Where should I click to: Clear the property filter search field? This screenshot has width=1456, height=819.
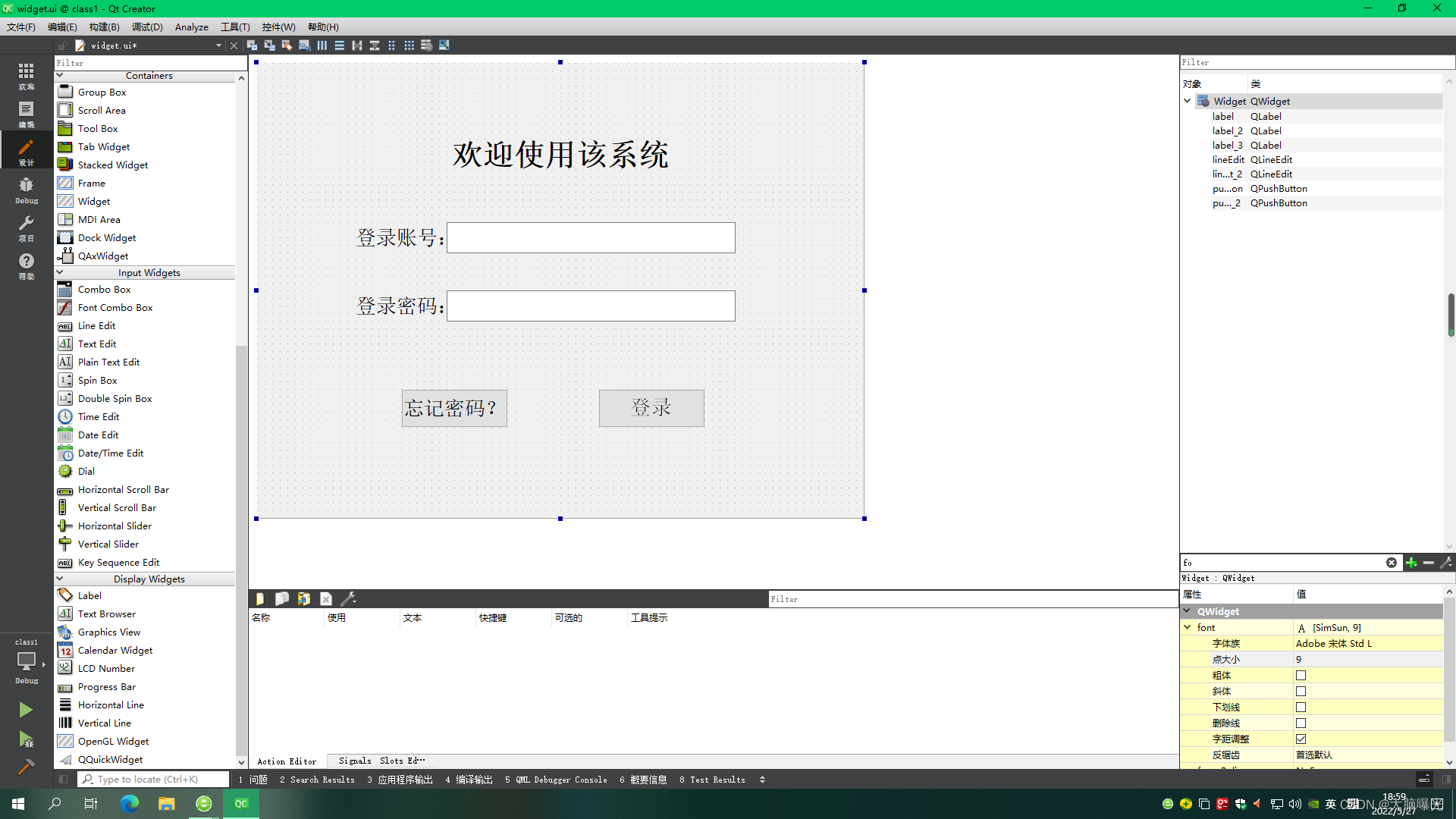pos(1392,562)
